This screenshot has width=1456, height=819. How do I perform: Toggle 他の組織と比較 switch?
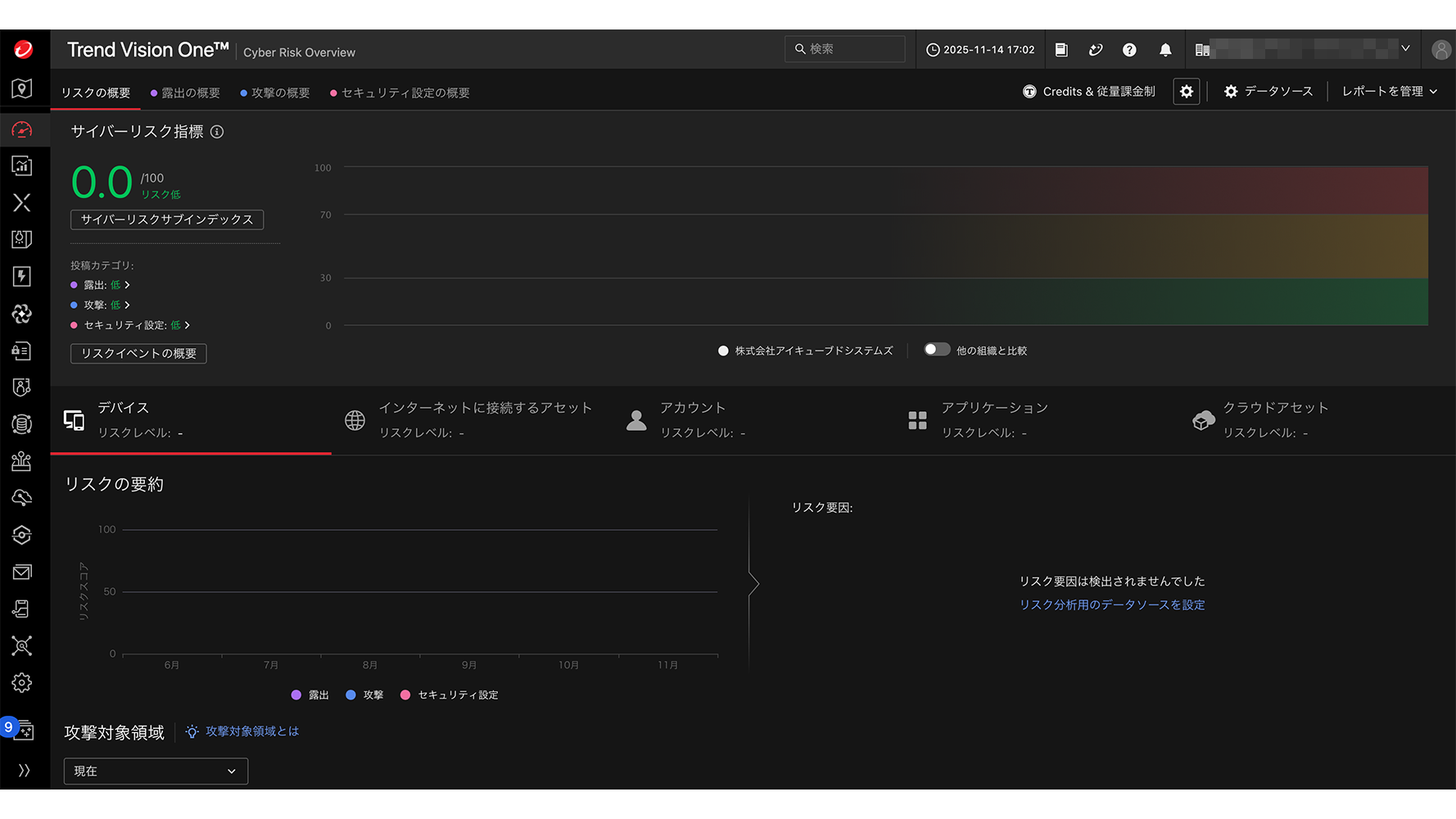coord(937,350)
